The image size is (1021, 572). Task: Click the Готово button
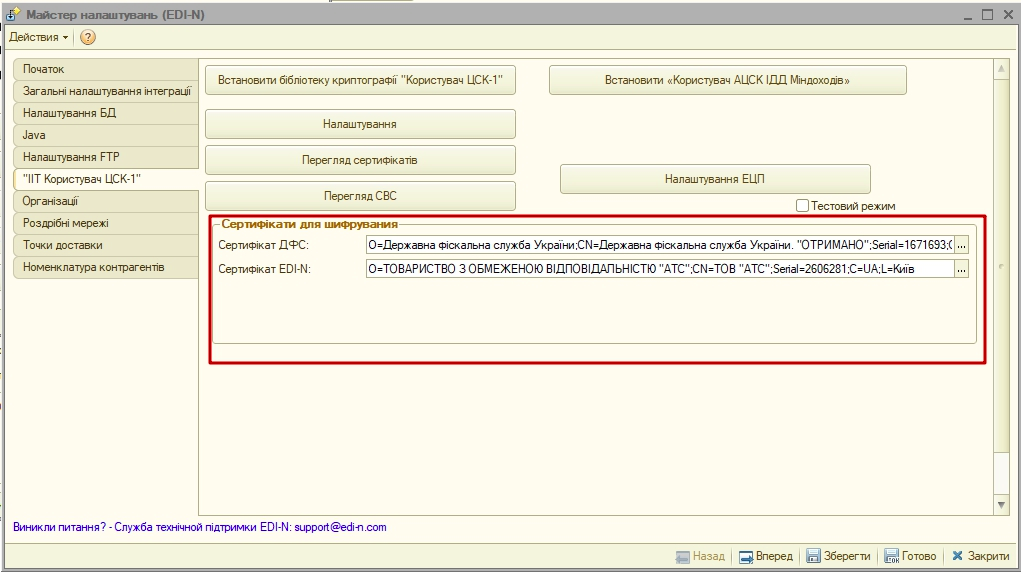910,556
